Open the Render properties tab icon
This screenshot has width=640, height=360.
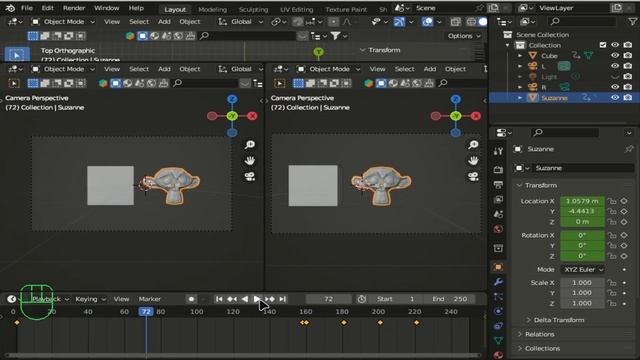tap(498, 169)
